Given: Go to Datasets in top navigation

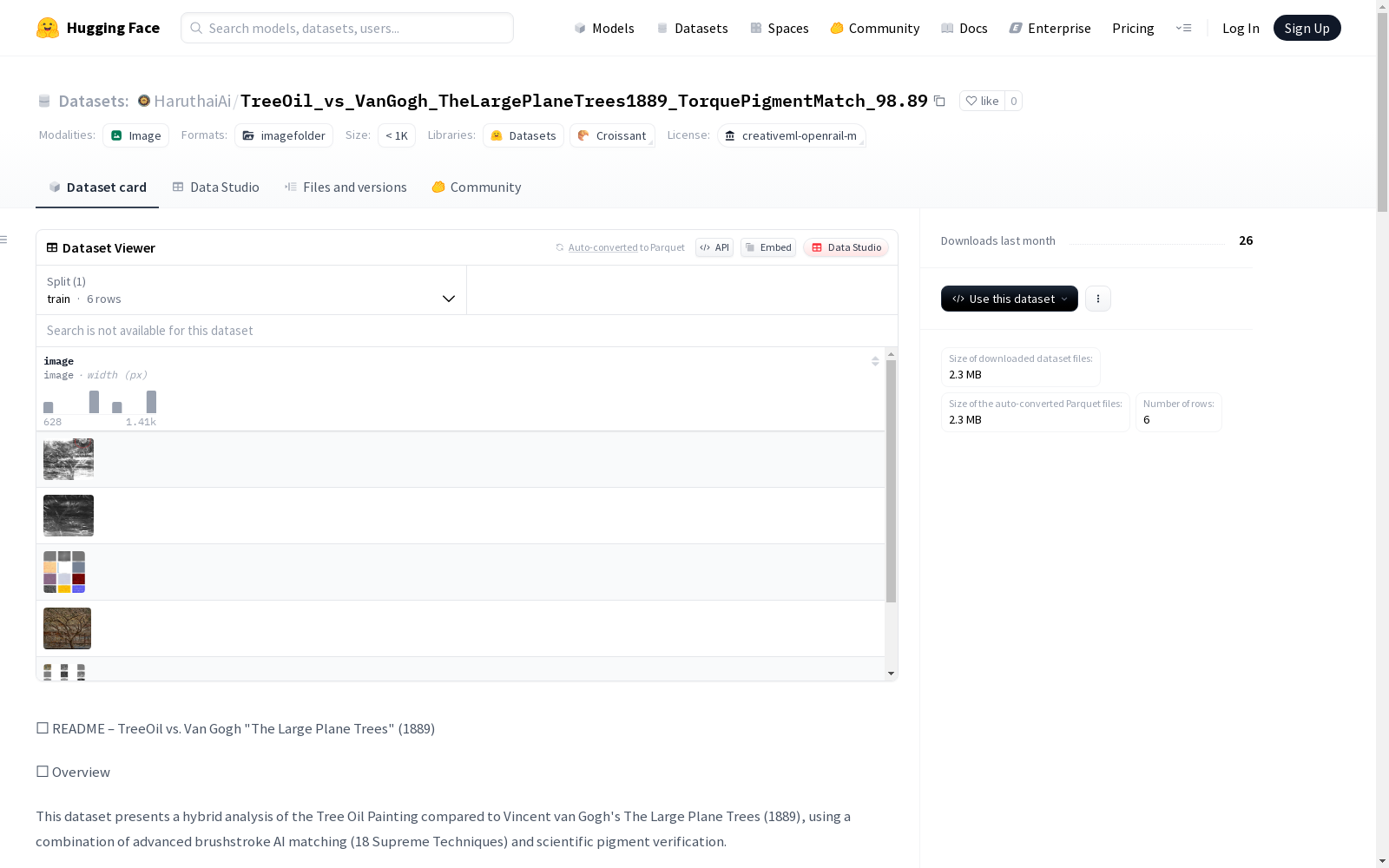Looking at the screenshot, I should pyautogui.click(x=692, y=28).
